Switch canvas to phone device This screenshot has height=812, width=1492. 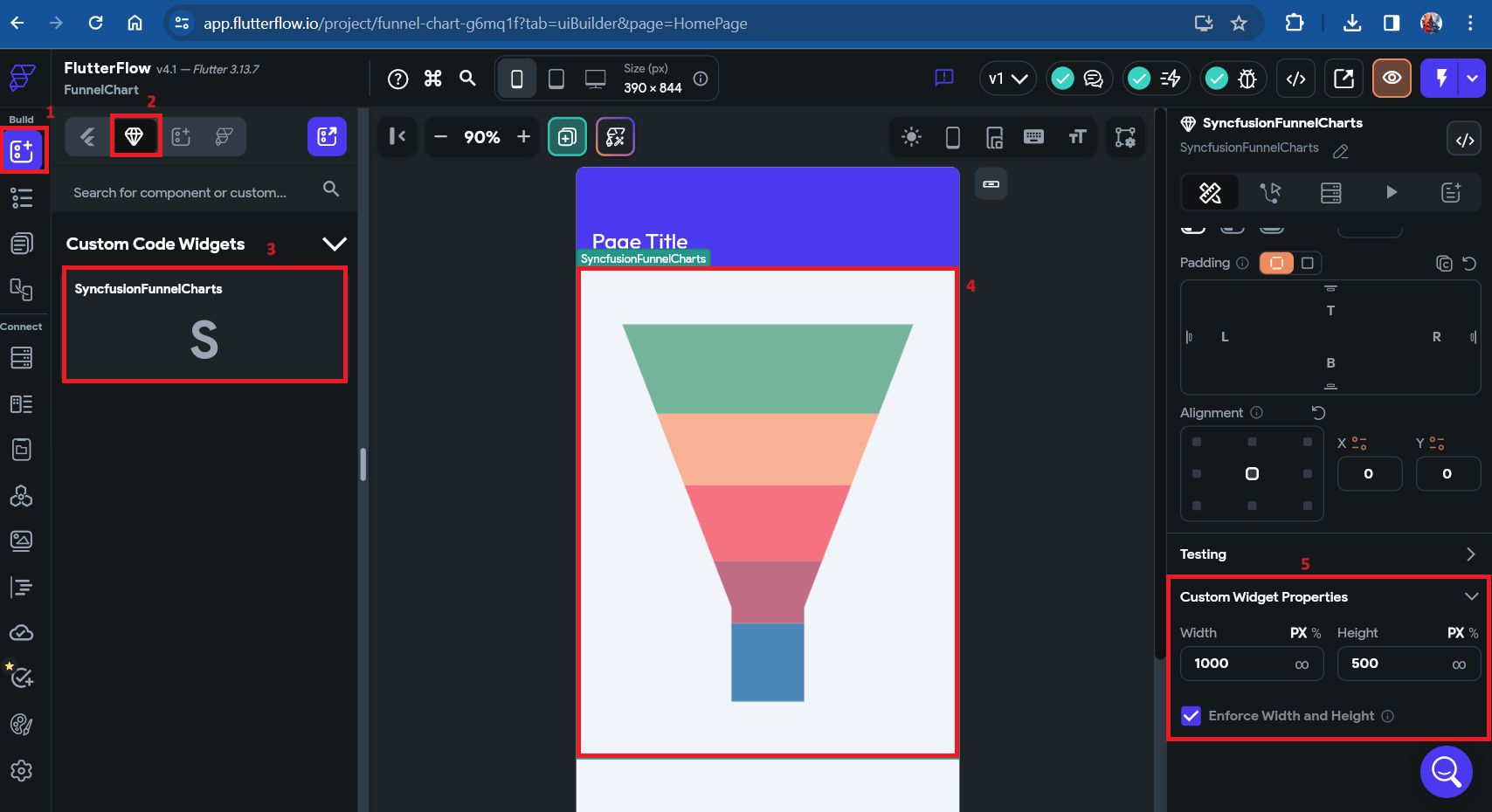point(517,79)
